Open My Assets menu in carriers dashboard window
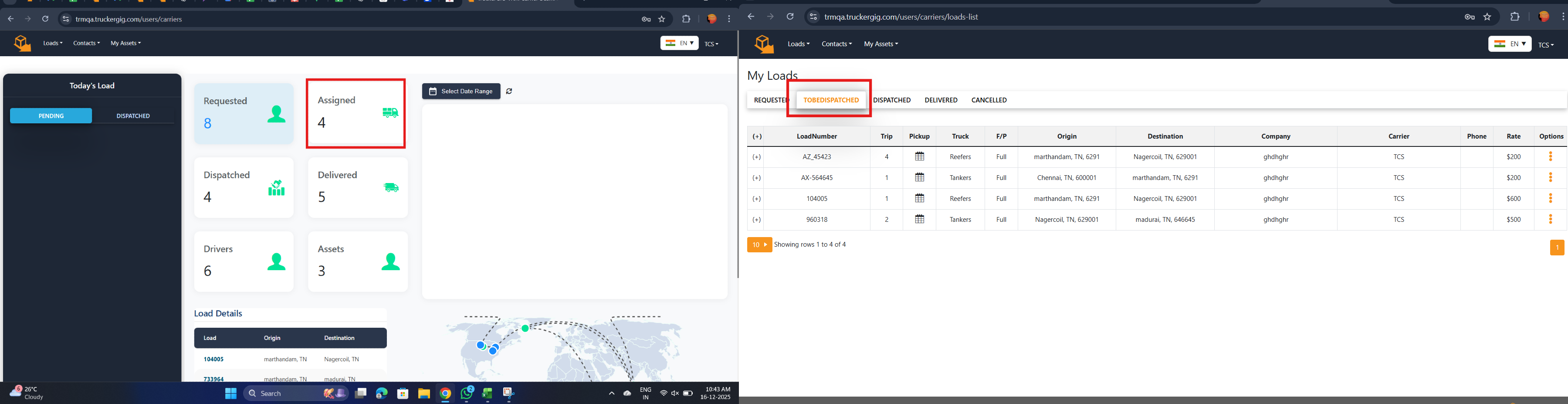This screenshot has height=404, width=1568. (x=125, y=43)
